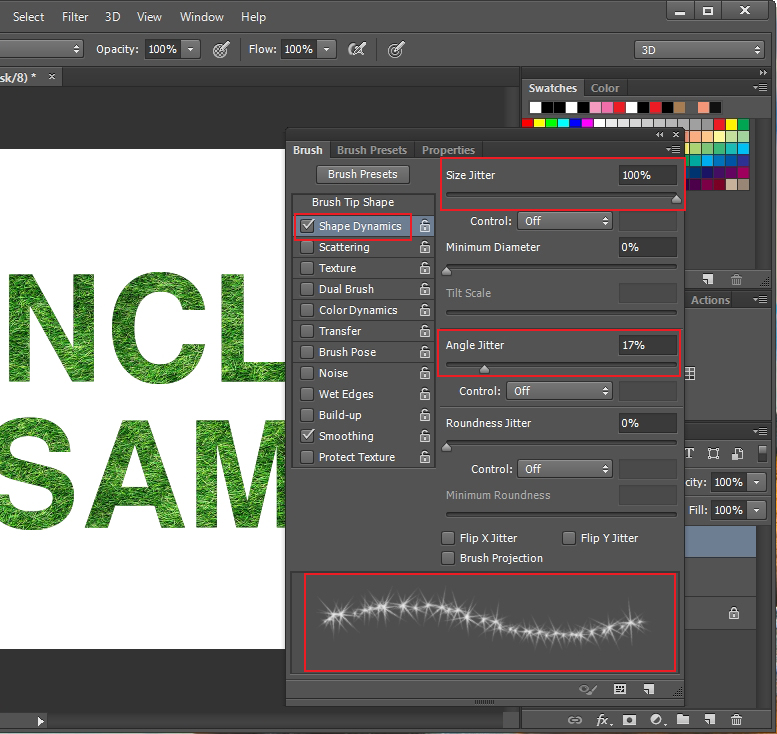Filter layers by type layers icon

689,453
